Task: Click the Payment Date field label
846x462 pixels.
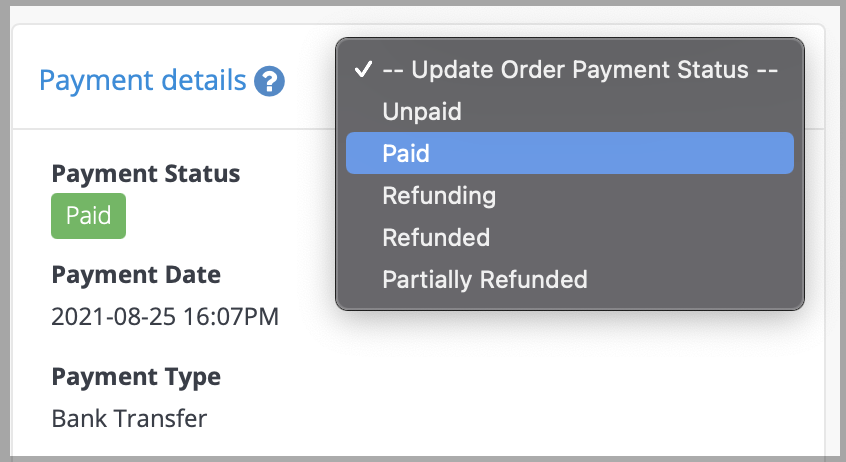Action: 136,275
